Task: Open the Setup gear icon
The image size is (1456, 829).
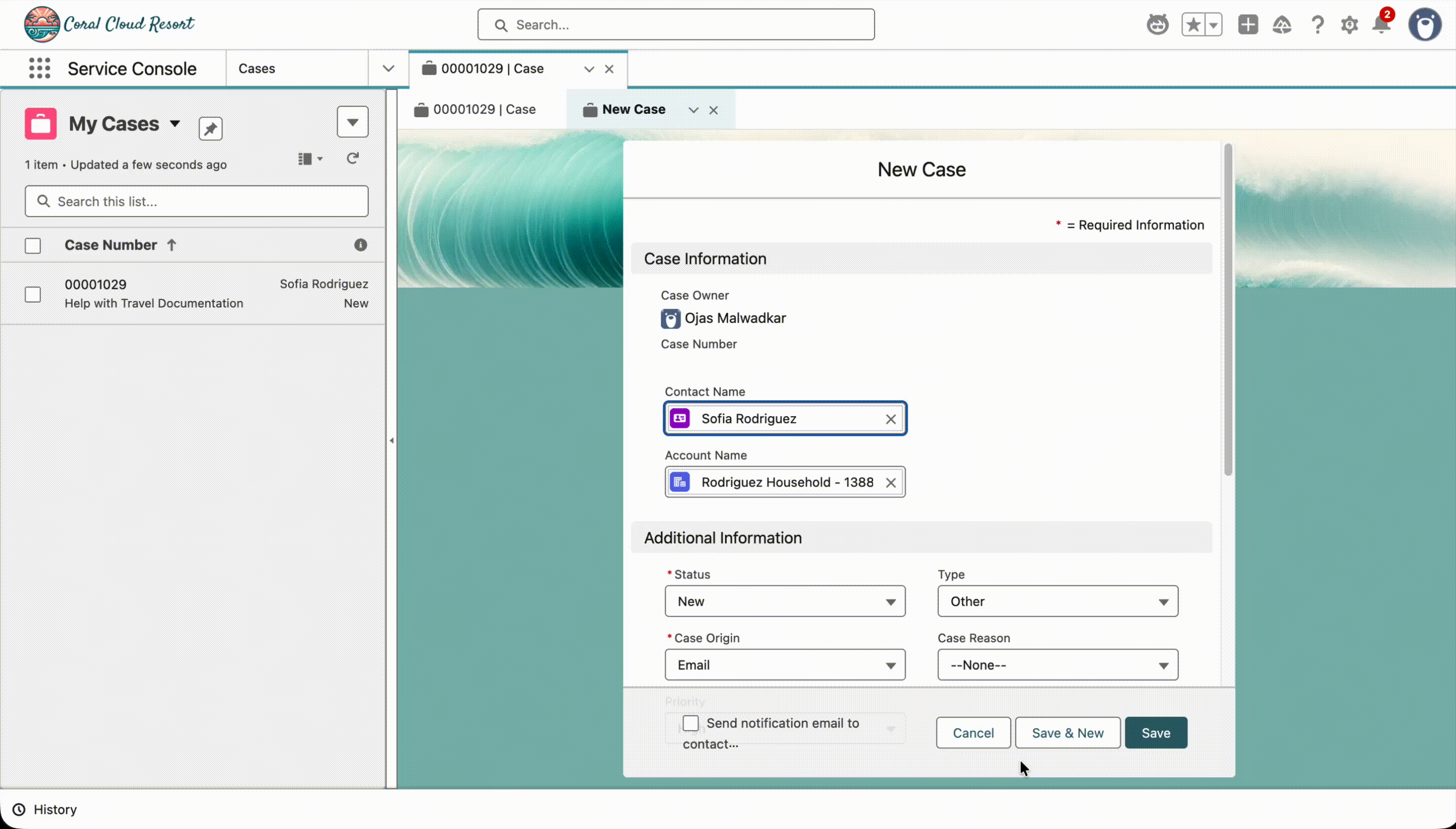Action: coord(1349,24)
